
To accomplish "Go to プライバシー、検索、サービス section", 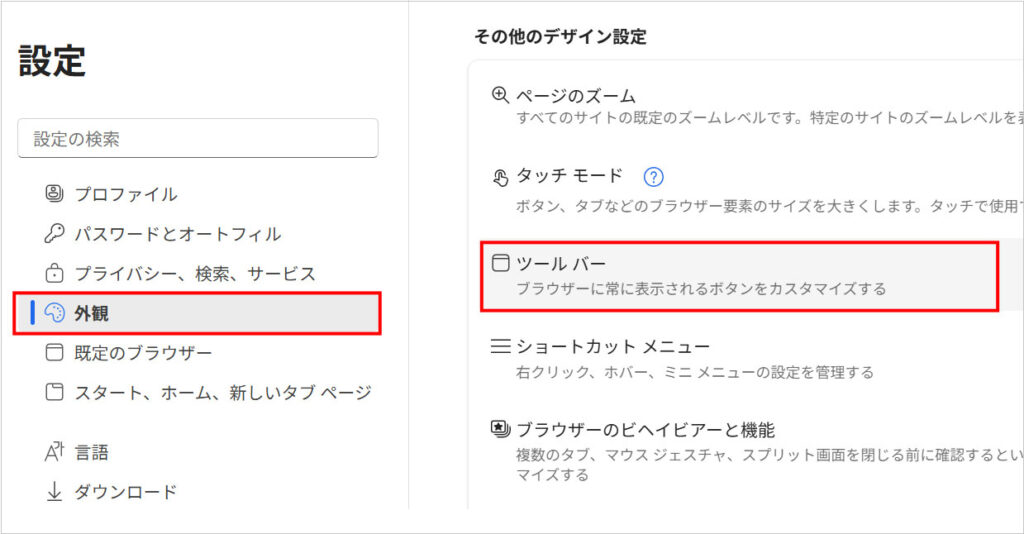I will 195,273.
